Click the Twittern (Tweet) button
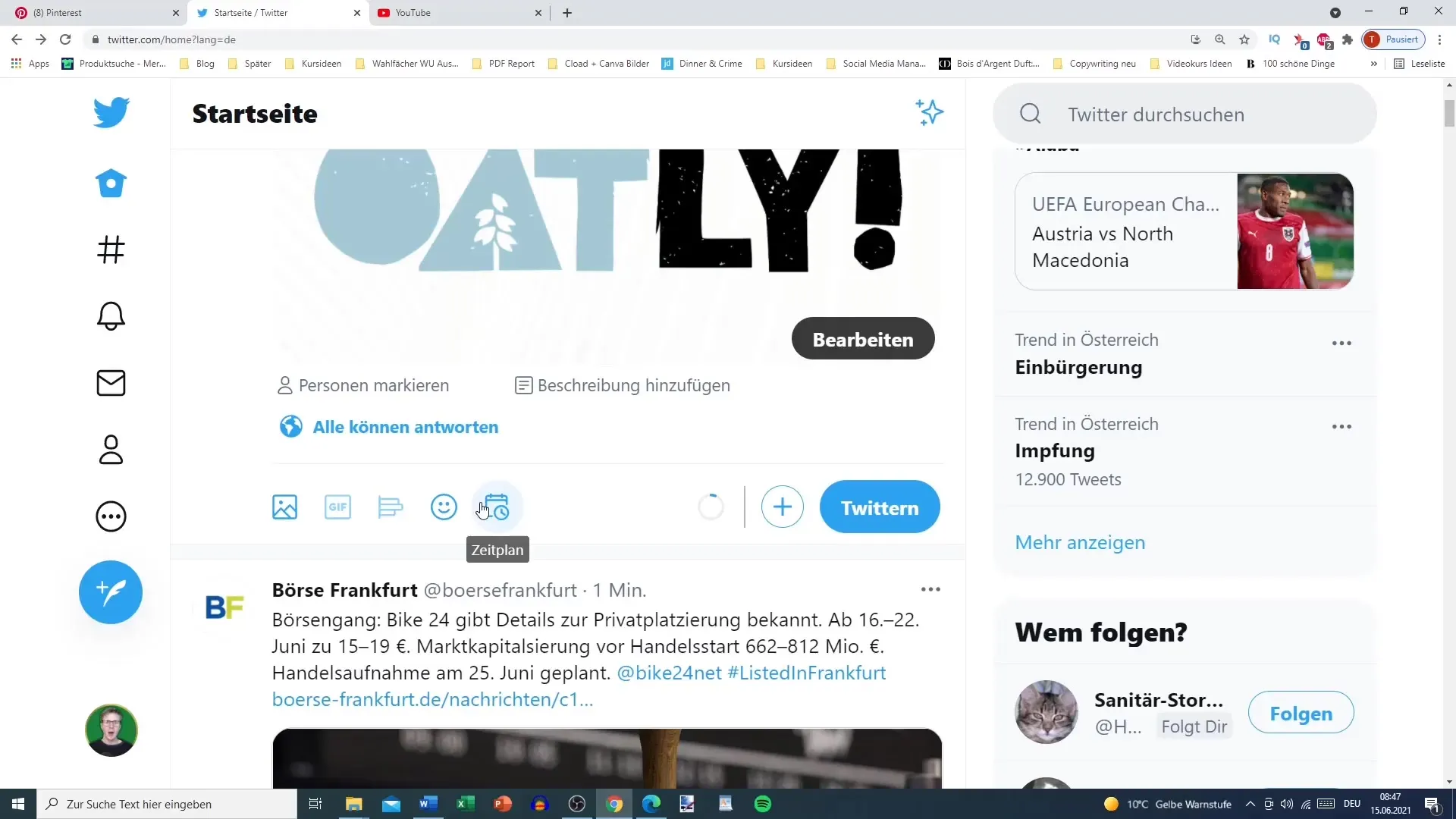Image resolution: width=1456 pixels, height=819 pixels. pyautogui.click(x=879, y=507)
